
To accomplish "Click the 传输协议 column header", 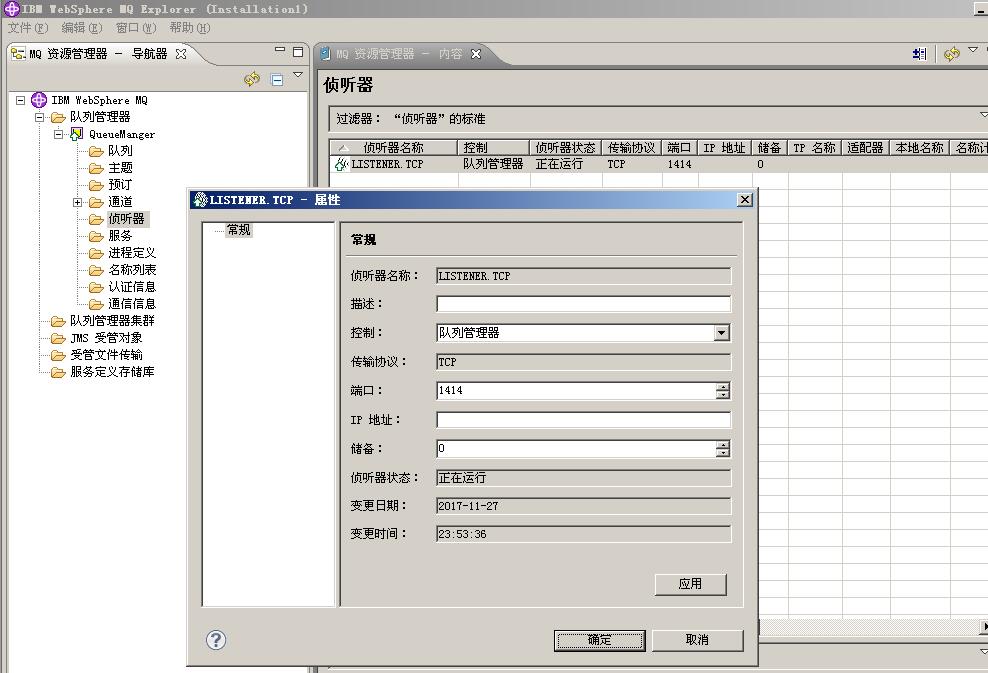I will click(632, 147).
